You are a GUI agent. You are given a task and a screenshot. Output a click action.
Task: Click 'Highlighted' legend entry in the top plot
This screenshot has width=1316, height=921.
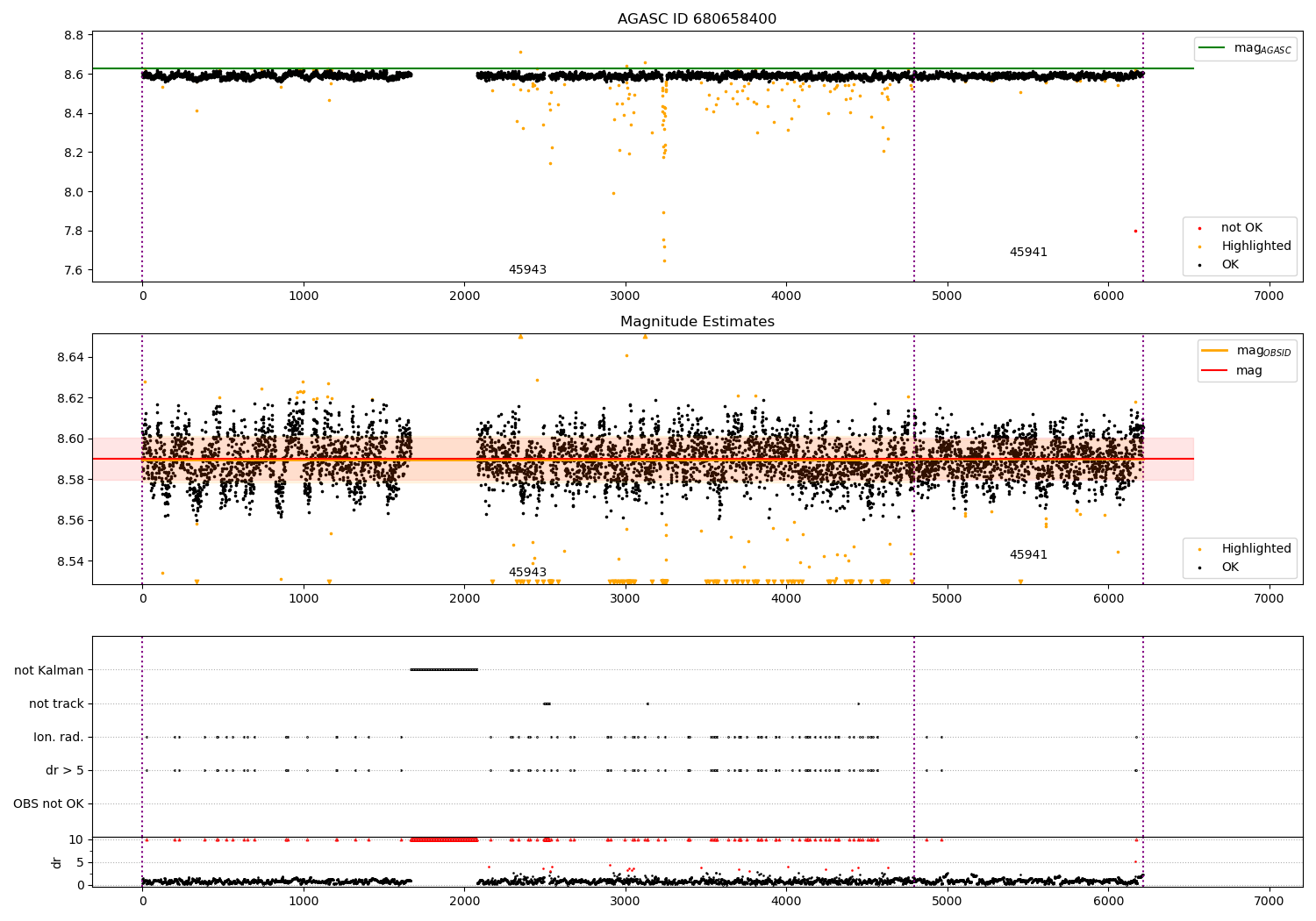click(1256, 246)
